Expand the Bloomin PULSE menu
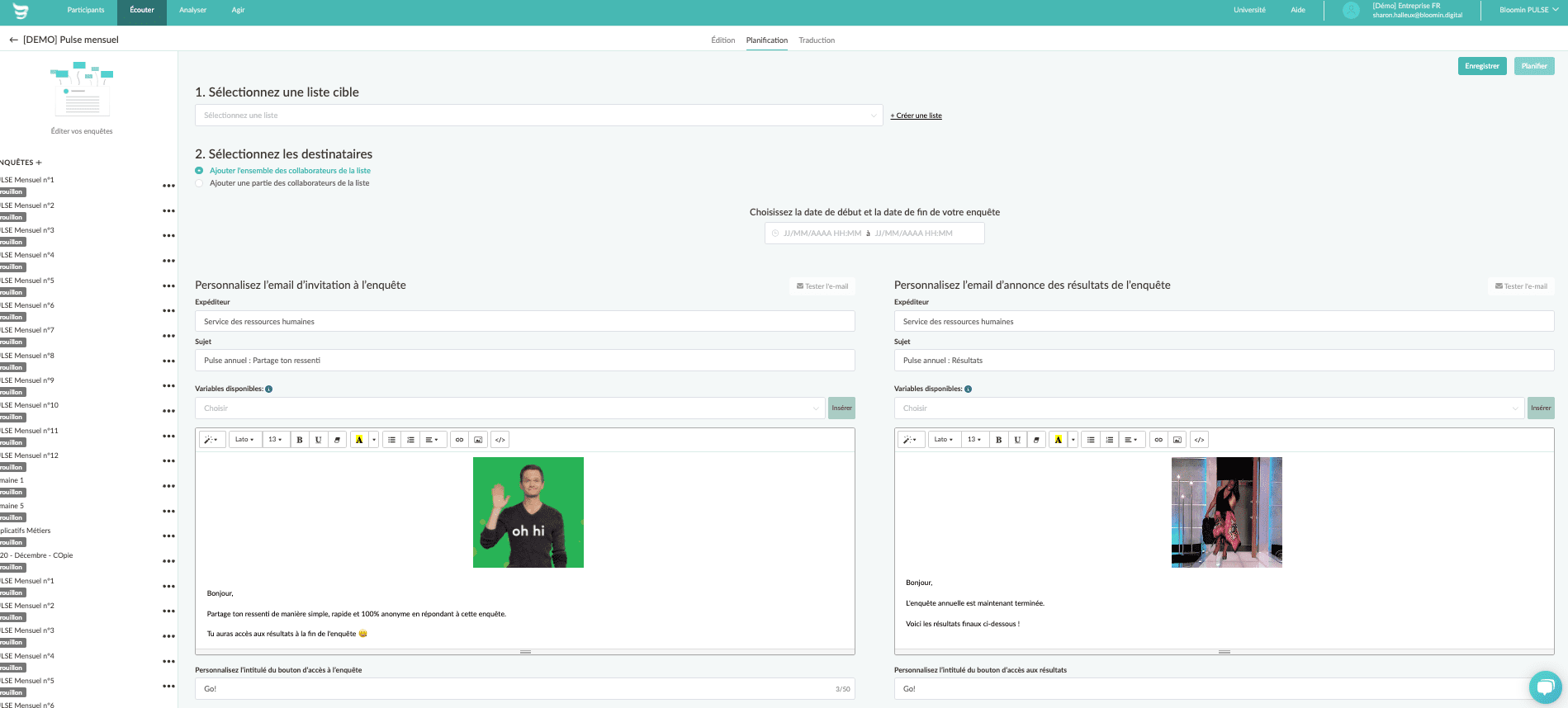This screenshot has width=1568, height=708. [x=1529, y=11]
